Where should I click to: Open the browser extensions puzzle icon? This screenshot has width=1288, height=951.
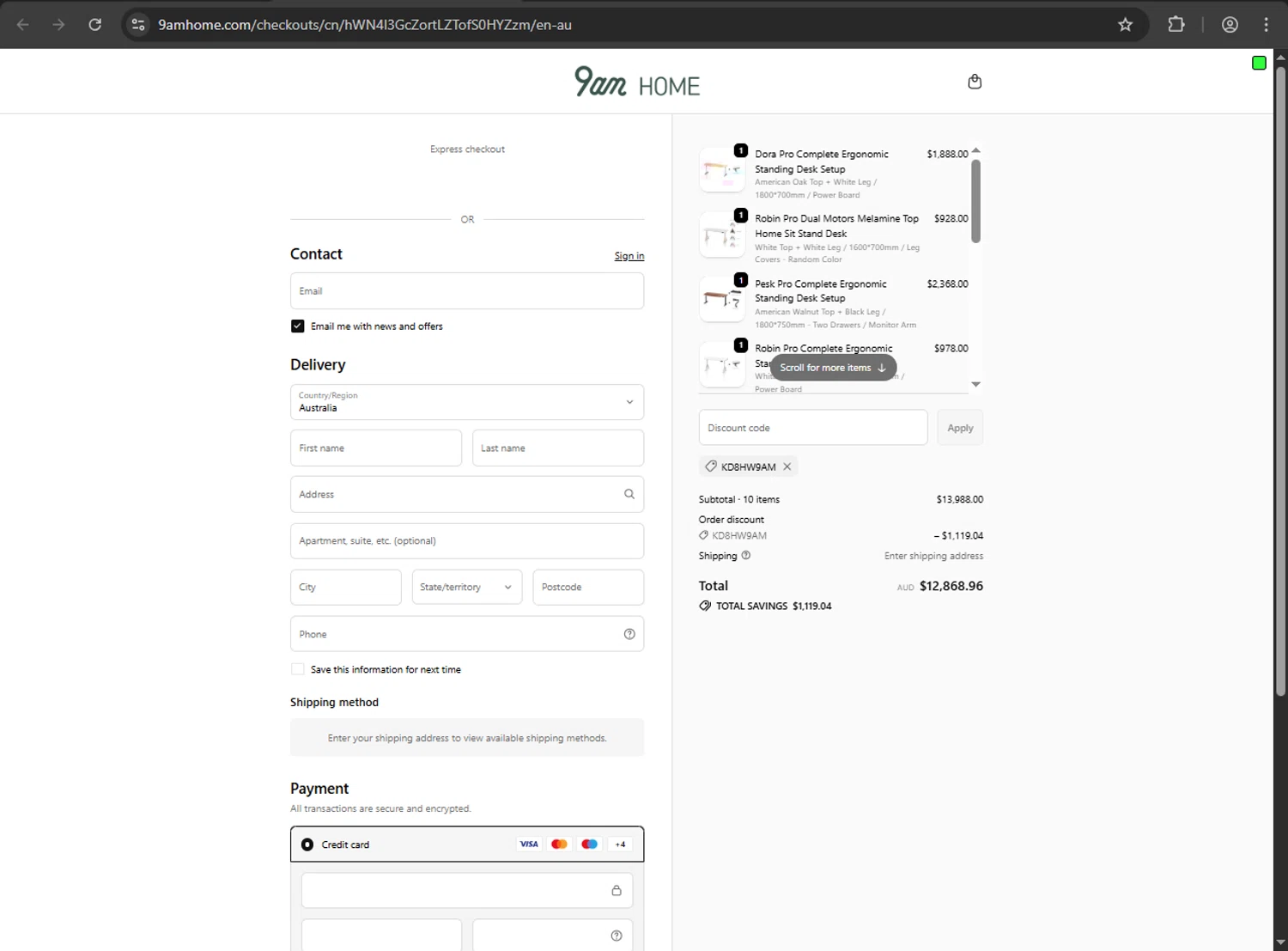tap(1176, 24)
